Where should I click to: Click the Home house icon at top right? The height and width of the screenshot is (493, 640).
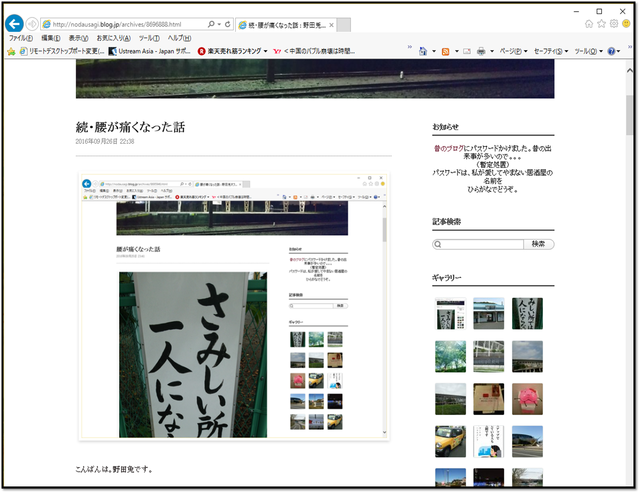pyautogui.click(x=589, y=24)
